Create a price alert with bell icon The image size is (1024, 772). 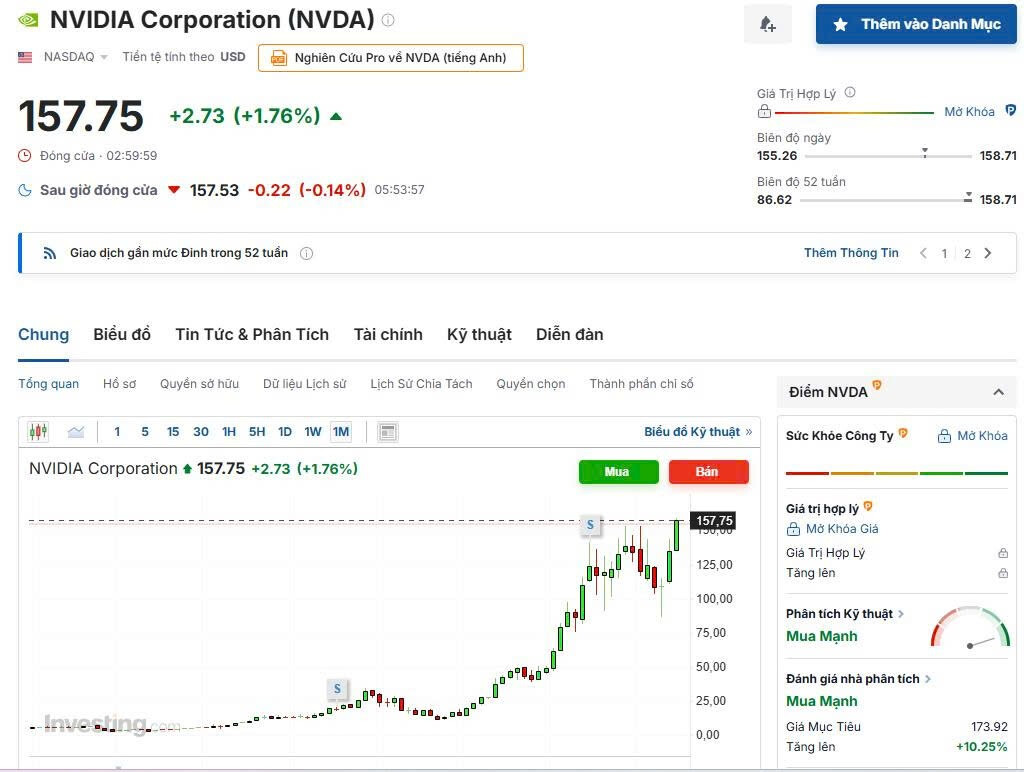tap(768, 24)
